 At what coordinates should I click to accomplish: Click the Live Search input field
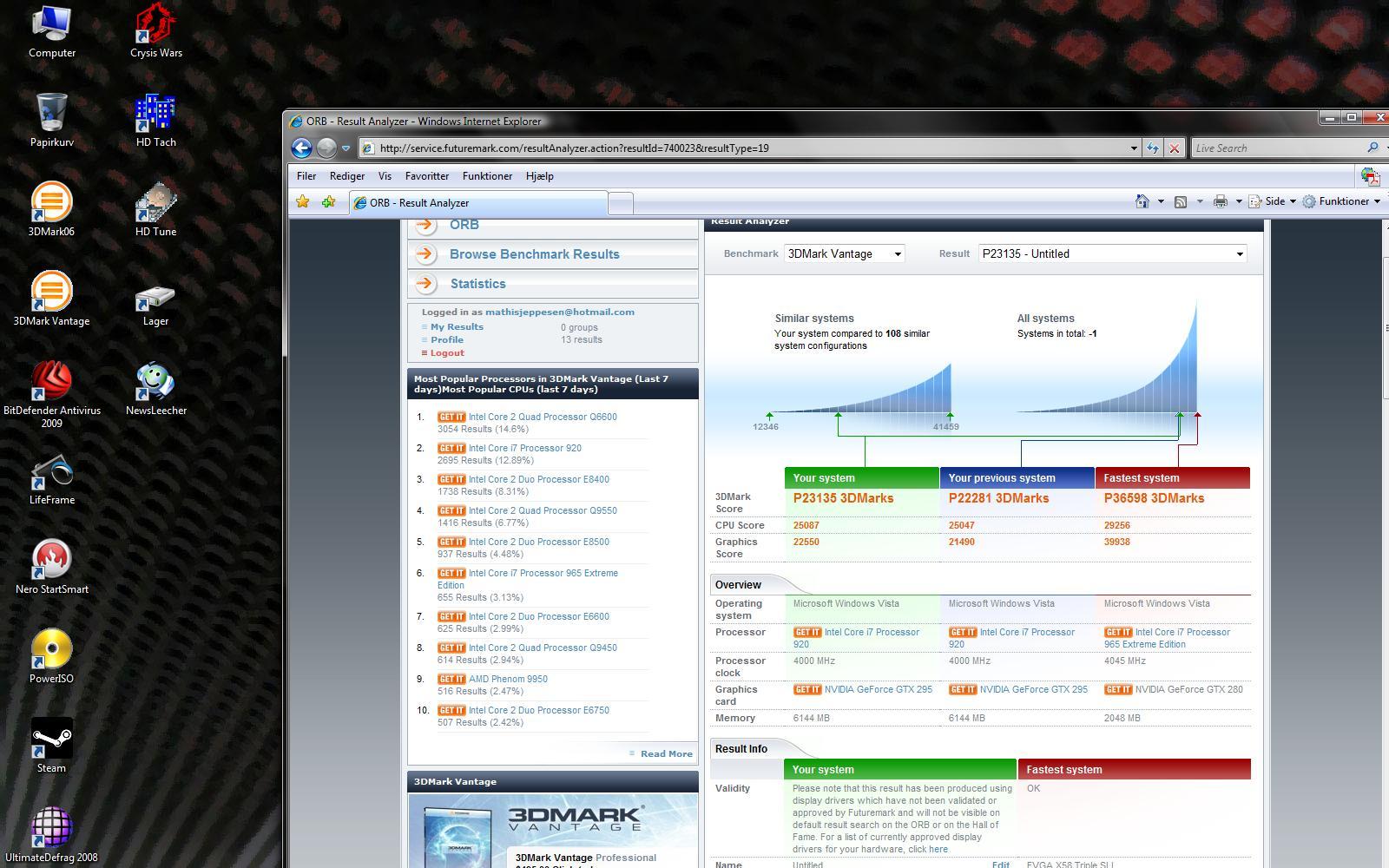1277,148
